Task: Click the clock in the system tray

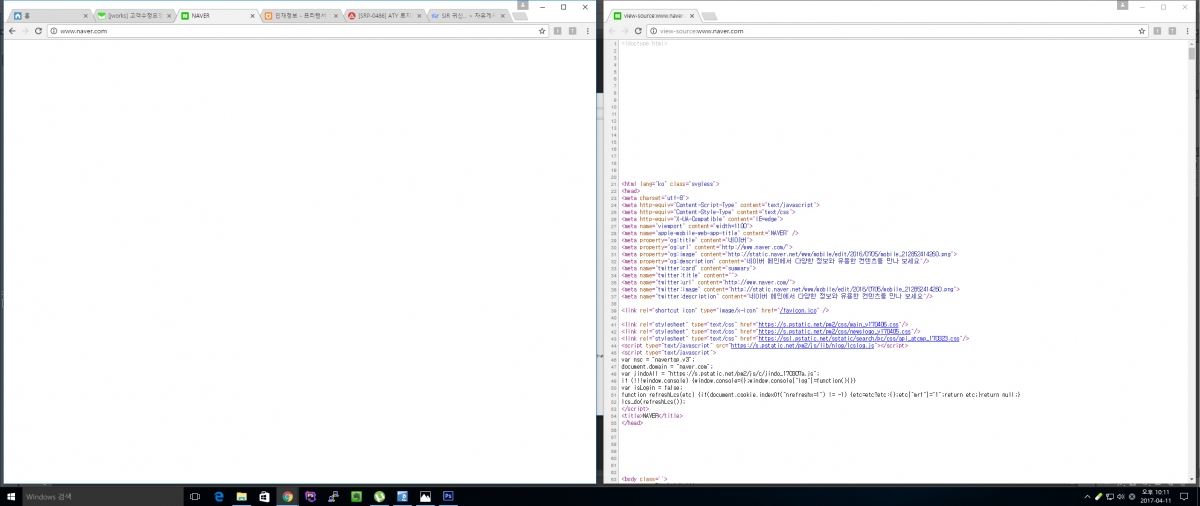Action: pos(1157,496)
